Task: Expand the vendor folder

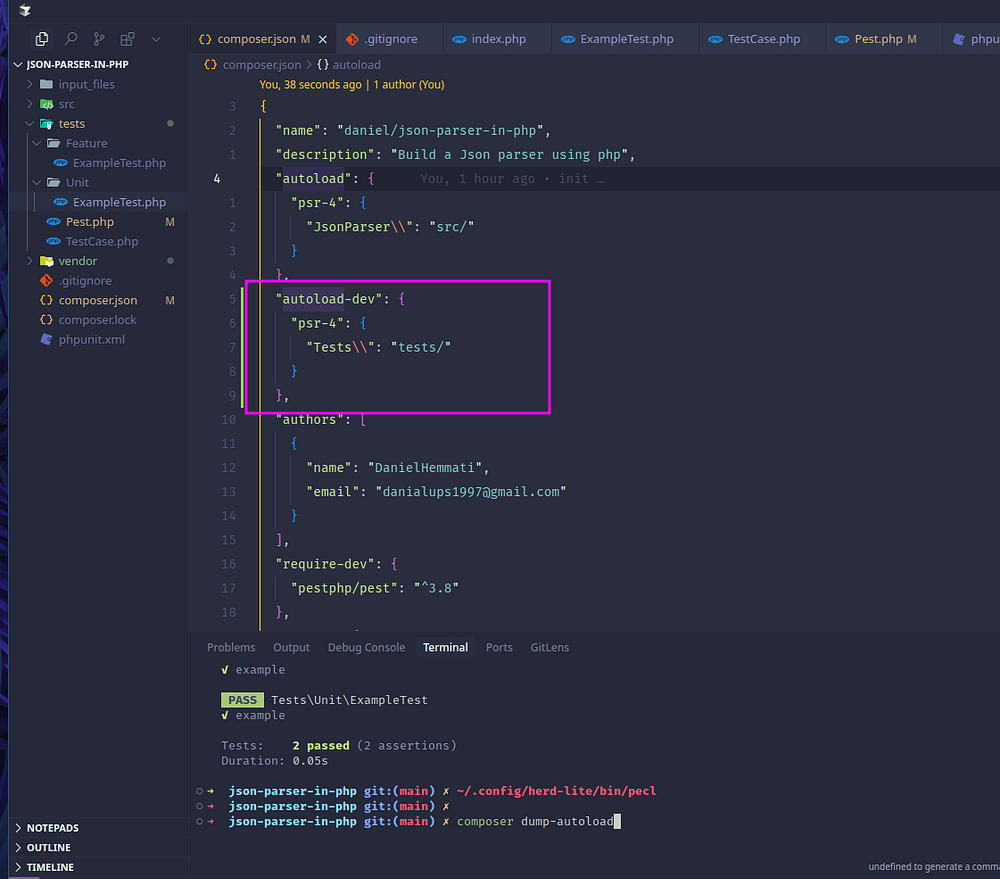Action: pyautogui.click(x=77, y=261)
